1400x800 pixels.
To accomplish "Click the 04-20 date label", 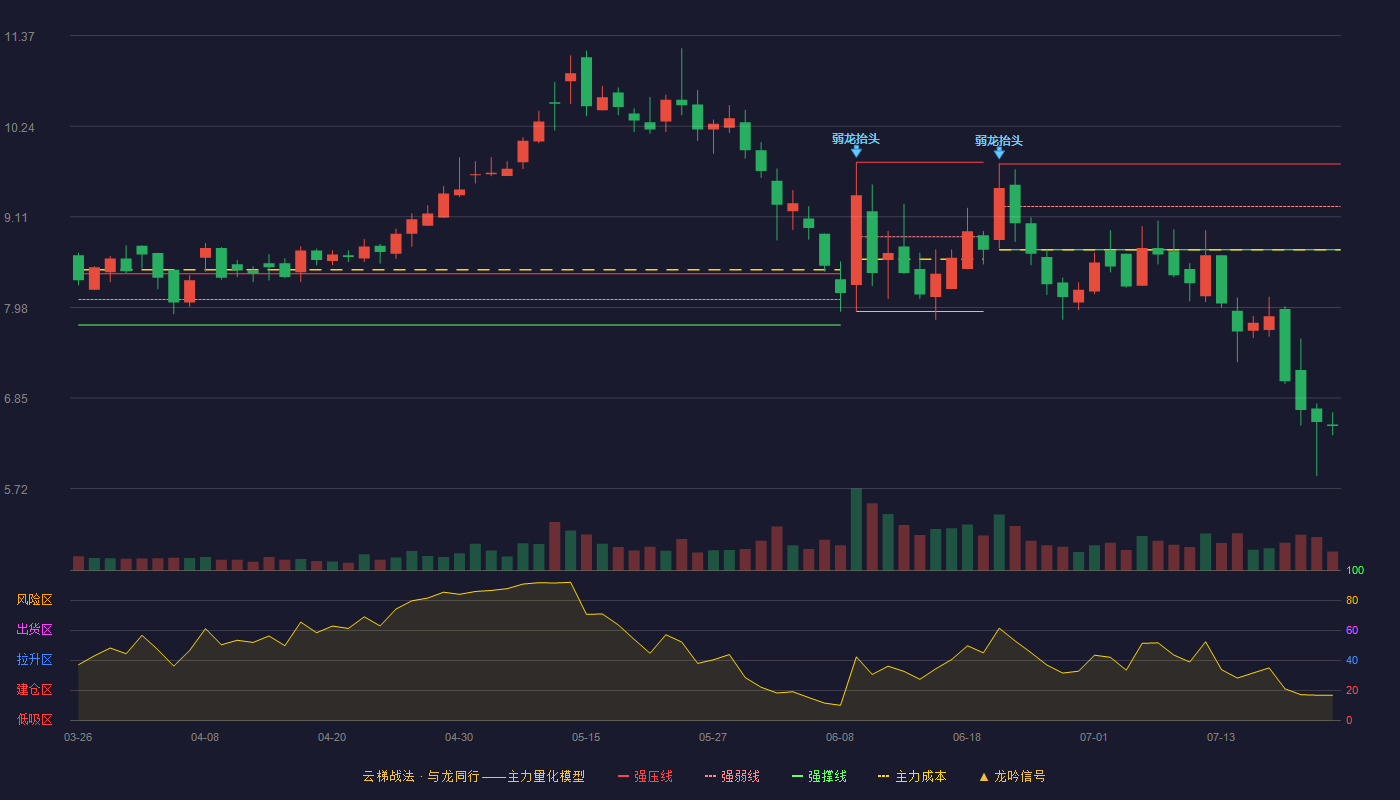I will coord(332,737).
